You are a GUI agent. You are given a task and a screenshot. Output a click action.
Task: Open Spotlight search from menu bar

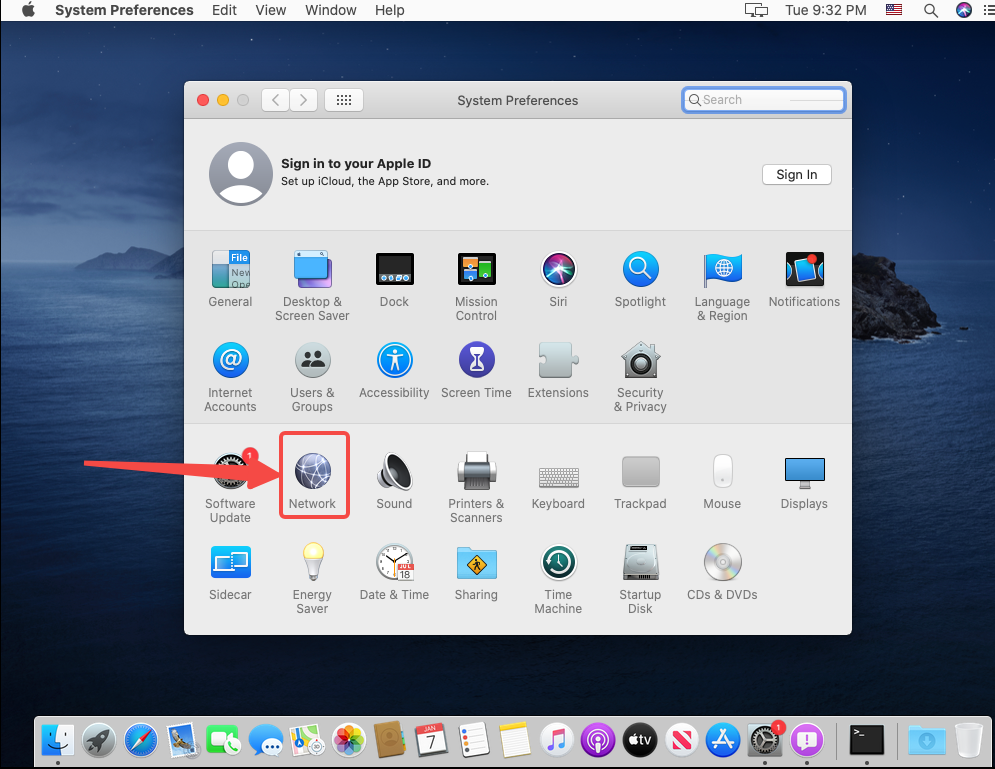931,10
